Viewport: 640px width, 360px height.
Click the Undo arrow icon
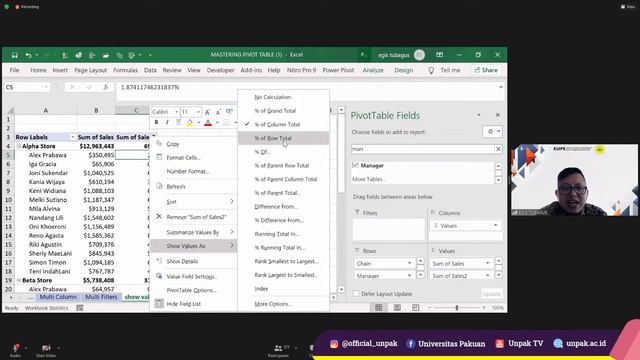pyautogui.click(x=28, y=55)
